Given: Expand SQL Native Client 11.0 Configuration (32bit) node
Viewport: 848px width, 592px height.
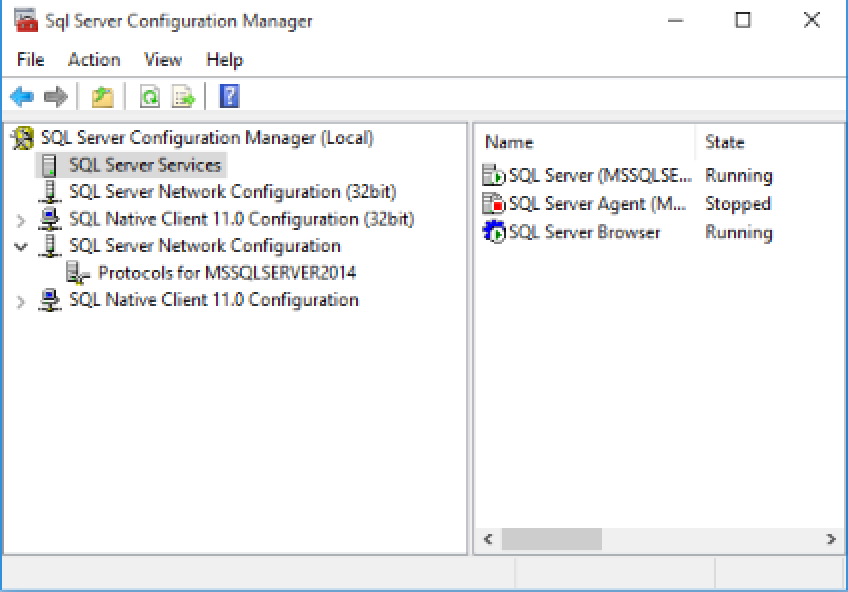Looking at the screenshot, I should click(x=21, y=221).
